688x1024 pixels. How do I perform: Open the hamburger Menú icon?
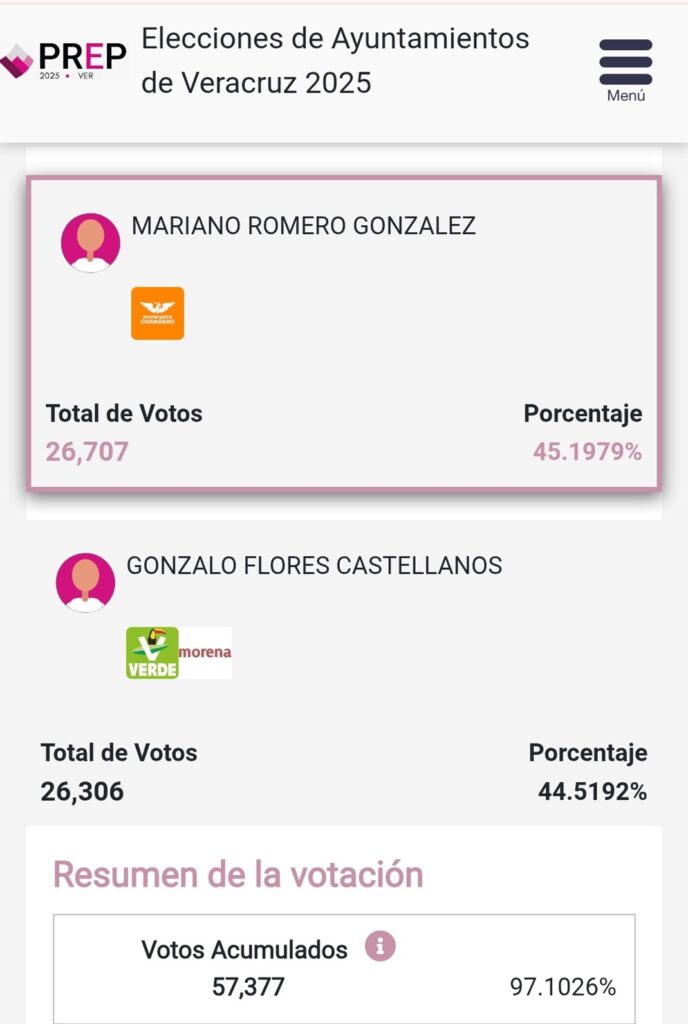(x=625, y=62)
